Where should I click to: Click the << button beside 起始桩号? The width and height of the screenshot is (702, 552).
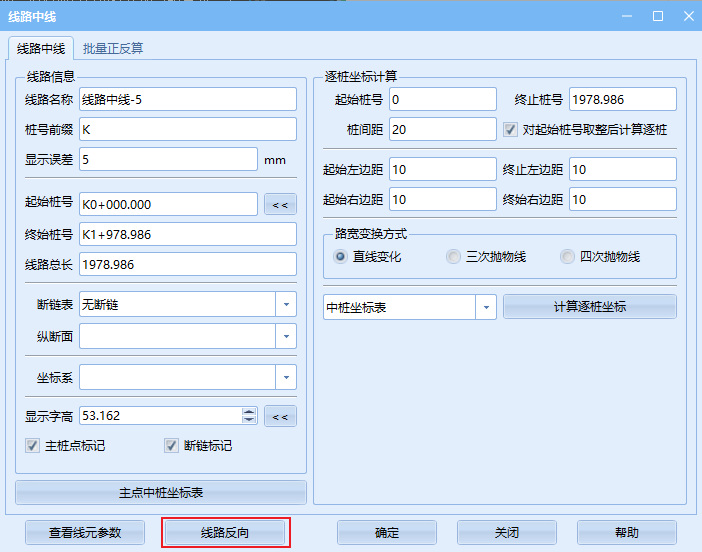click(280, 205)
